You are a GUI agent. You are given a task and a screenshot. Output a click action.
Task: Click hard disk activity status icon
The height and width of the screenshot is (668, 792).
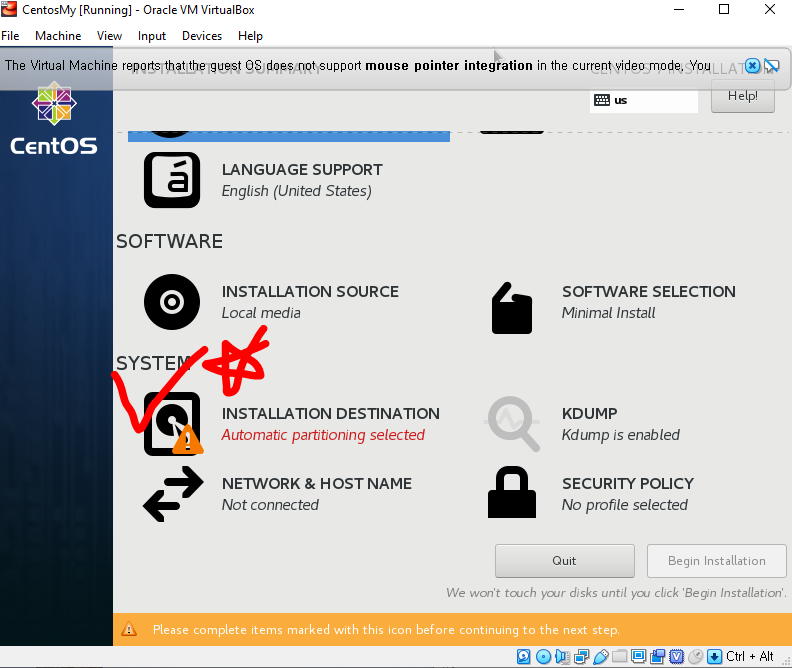click(524, 656)
